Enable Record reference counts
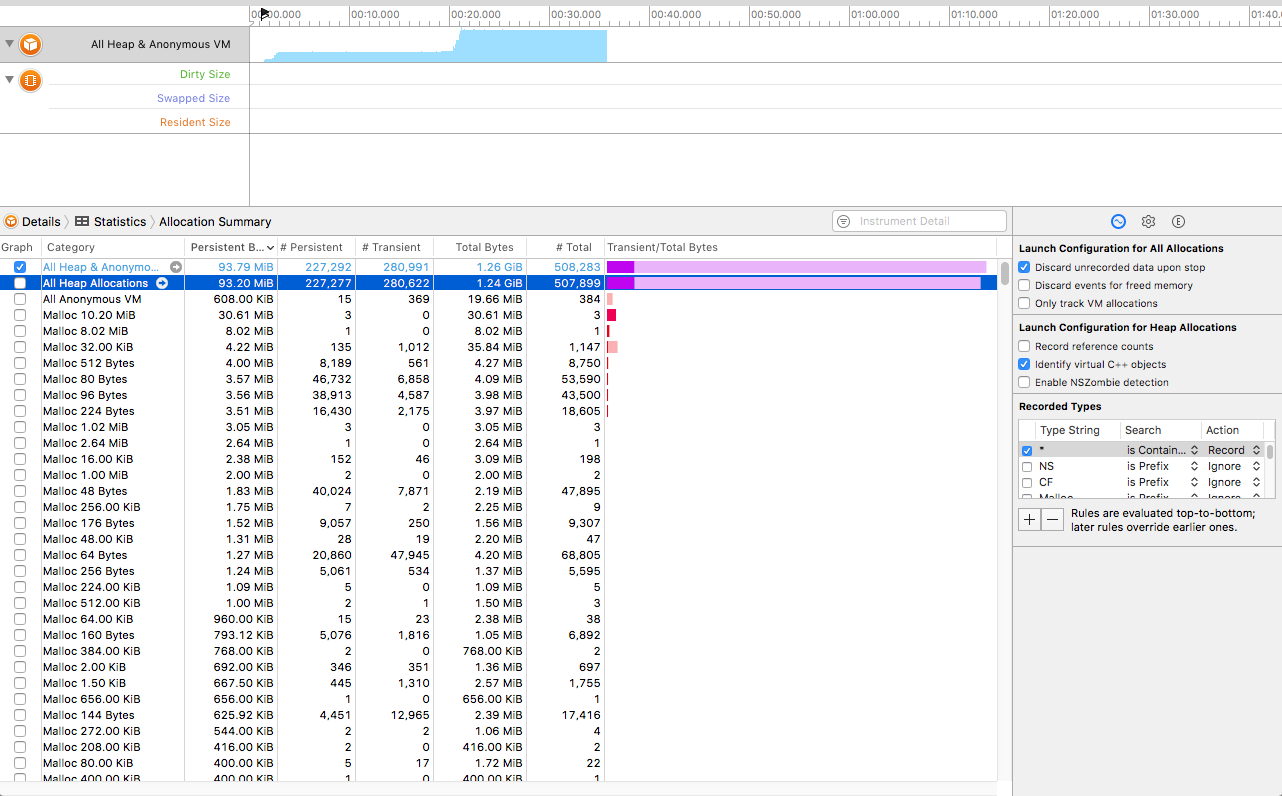Screen dimensions: 1282x796 [x=1024, y=346]
